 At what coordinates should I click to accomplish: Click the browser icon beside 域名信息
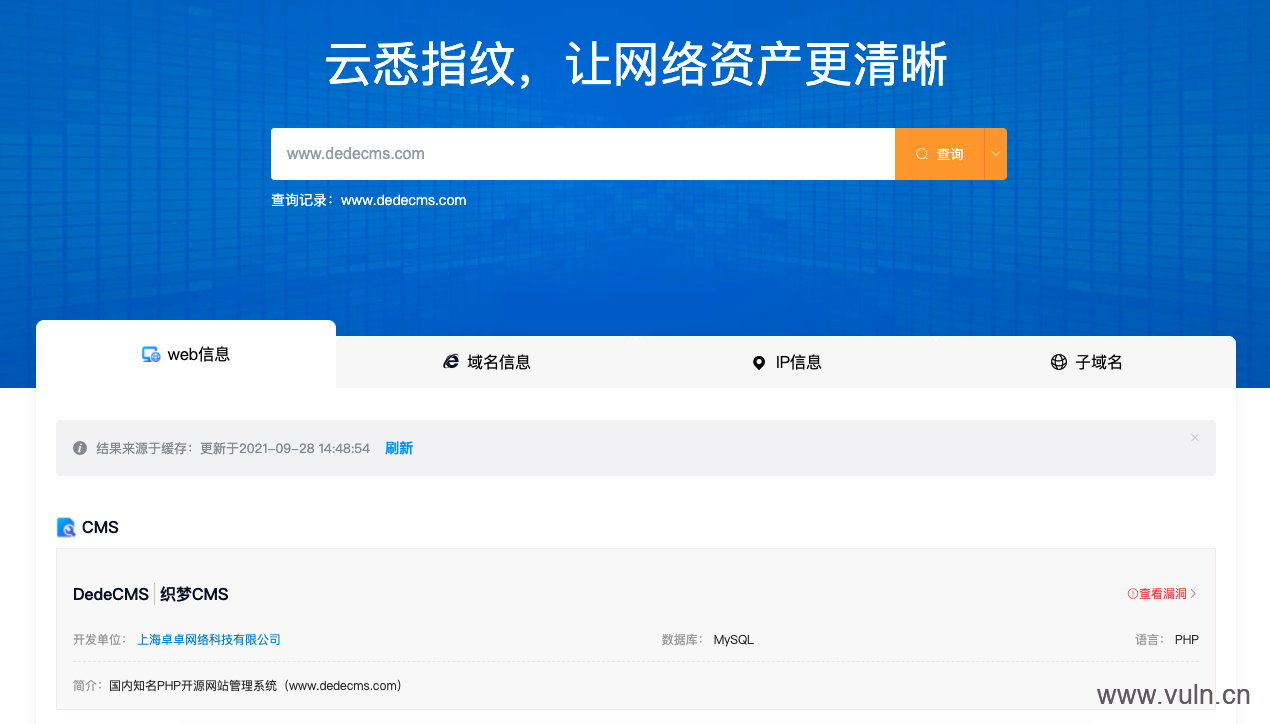pos(451,362)
